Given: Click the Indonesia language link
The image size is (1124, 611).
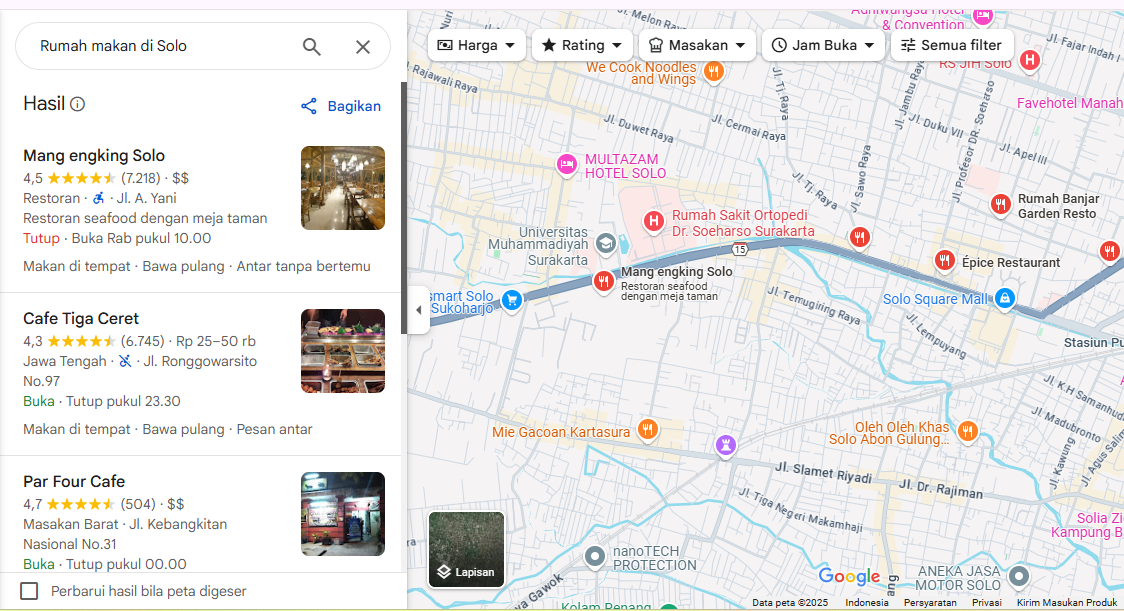Looking at the screenshot, I should click(867, 602).
